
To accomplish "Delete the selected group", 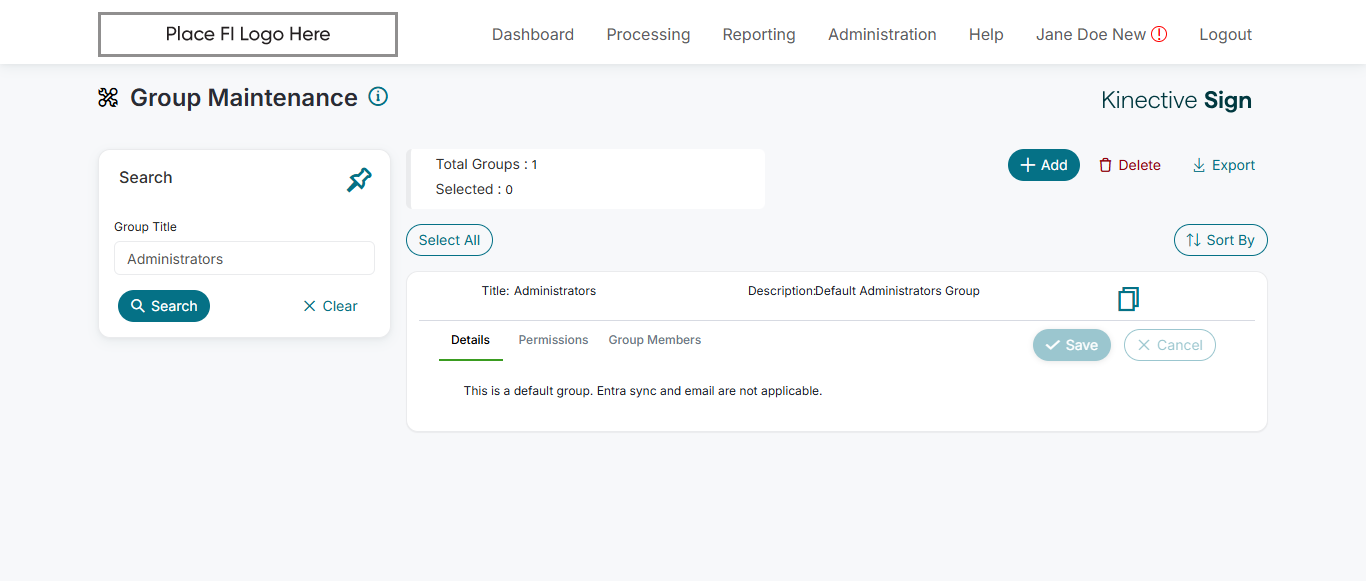I will 1129,165.
